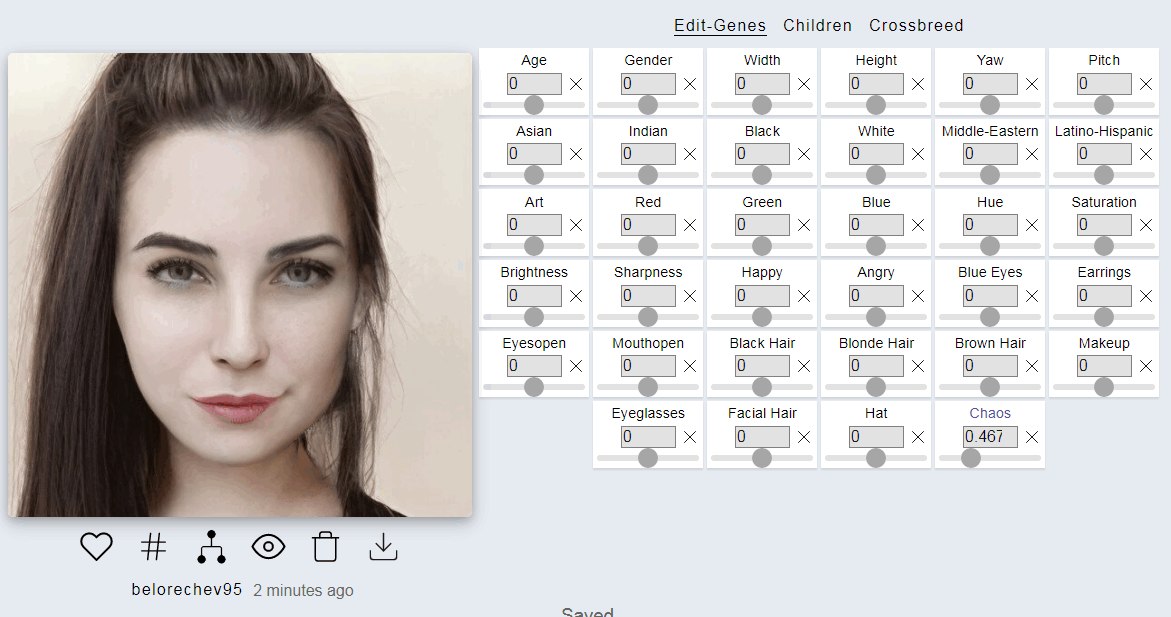Toggle the eye visibility icon
1171x617 pixels.
[268, 547]
